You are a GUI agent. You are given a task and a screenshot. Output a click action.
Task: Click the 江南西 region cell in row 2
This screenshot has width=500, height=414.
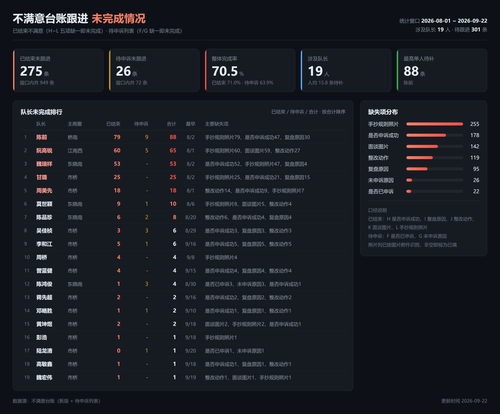[75, 151]
